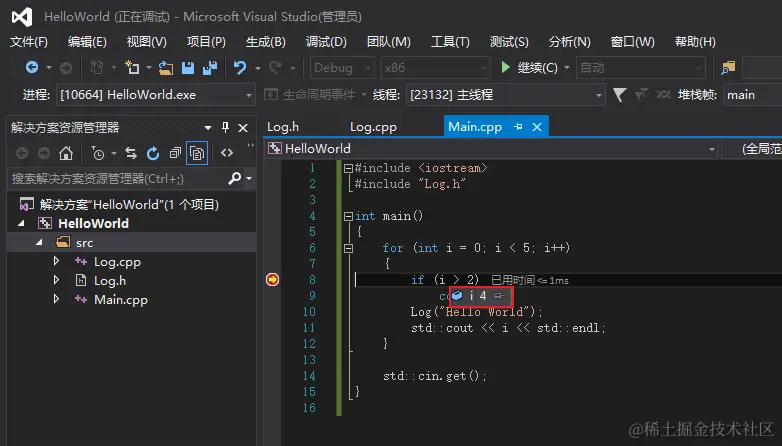Viewport: 782px width, 446px height.
Task: Open the 堆栈帧 stack frame main field
Action: (754, 95)
